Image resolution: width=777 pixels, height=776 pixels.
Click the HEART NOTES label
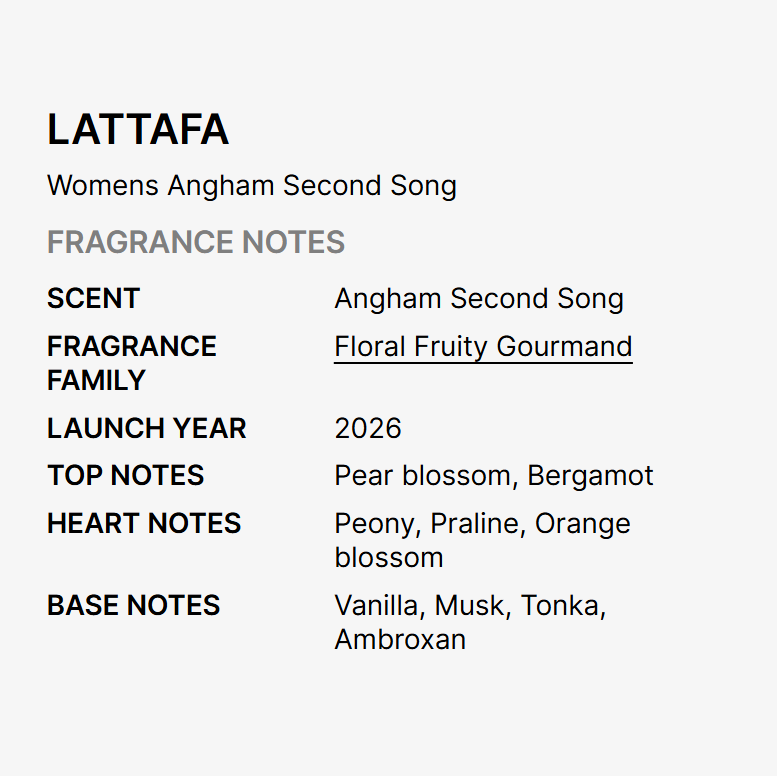pos(144,523)
